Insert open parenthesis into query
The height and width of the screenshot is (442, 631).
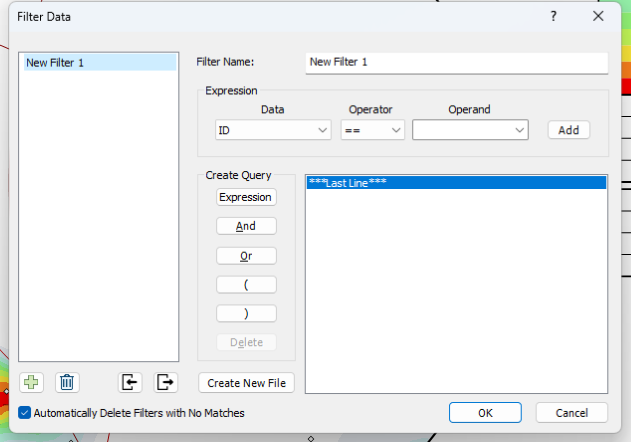pos(246,285)
